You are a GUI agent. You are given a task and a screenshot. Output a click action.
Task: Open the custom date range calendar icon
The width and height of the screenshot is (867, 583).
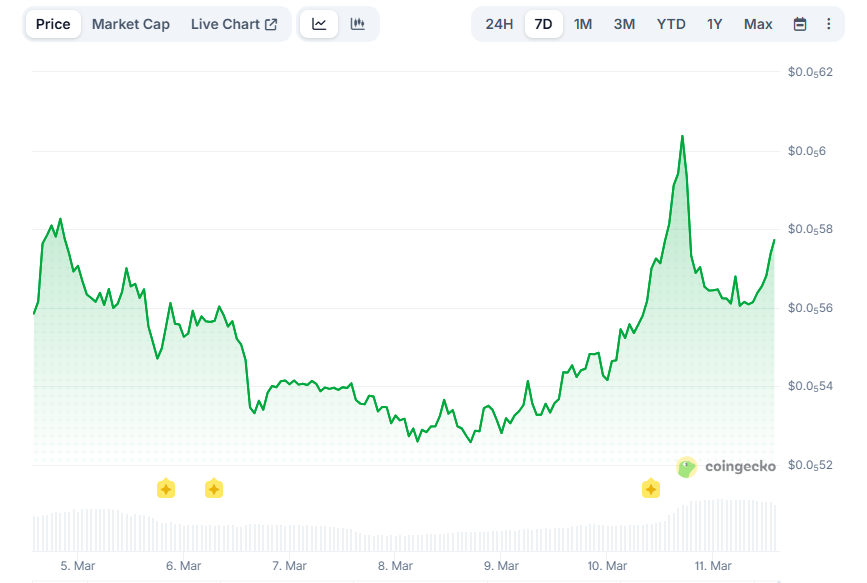799,23
